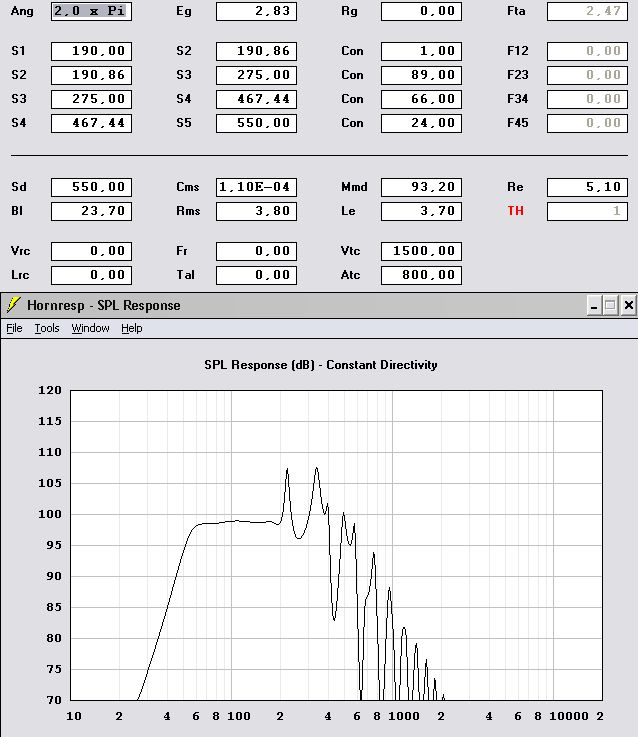This screenshot has width=638, height=737.
Task: Click the Fr input field
Action: [256, 251]
